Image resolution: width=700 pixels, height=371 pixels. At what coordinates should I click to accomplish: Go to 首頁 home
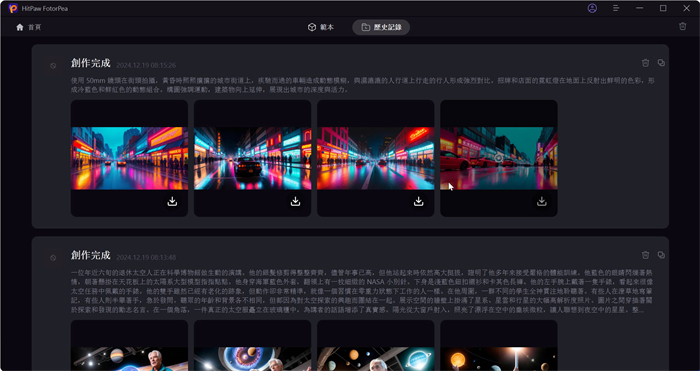point(29,27)
